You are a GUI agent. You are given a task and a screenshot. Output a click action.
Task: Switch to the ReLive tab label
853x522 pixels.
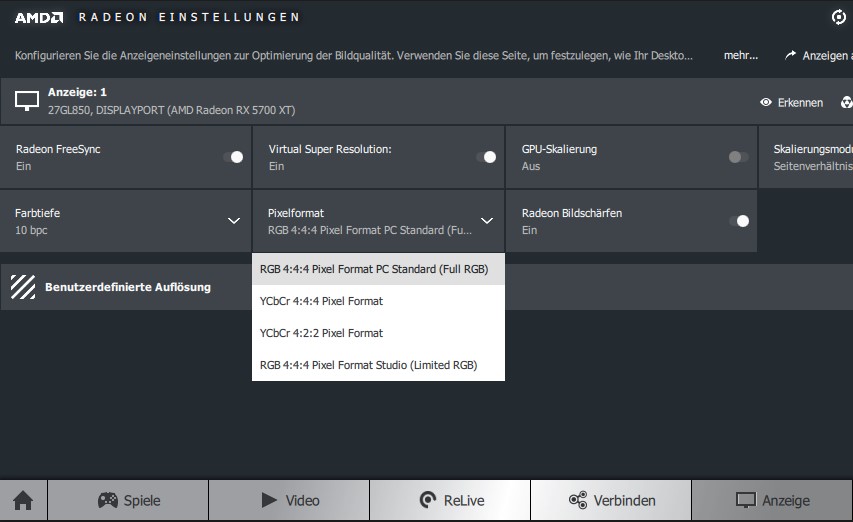pos(464,500)
